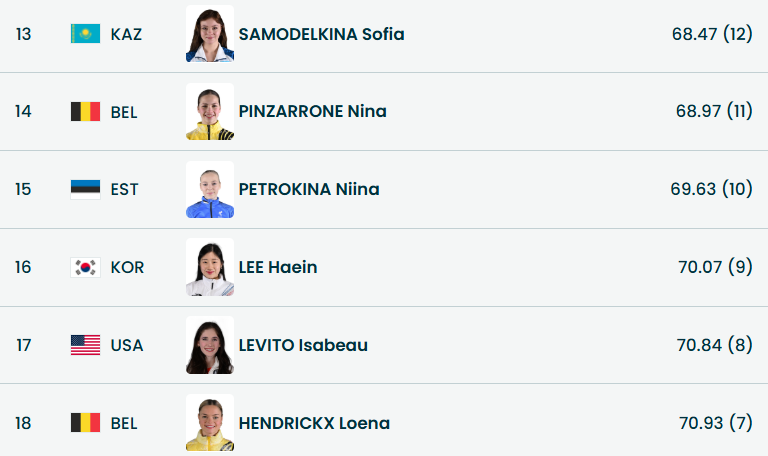Open Loena Hendrickx's profile photo

point(210,423)
